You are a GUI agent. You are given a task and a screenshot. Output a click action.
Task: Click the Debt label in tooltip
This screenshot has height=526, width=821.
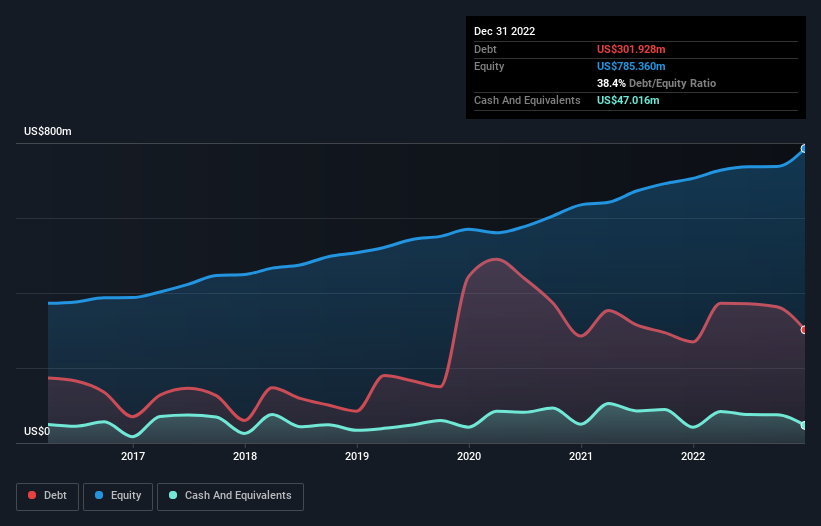pos(485,49)
